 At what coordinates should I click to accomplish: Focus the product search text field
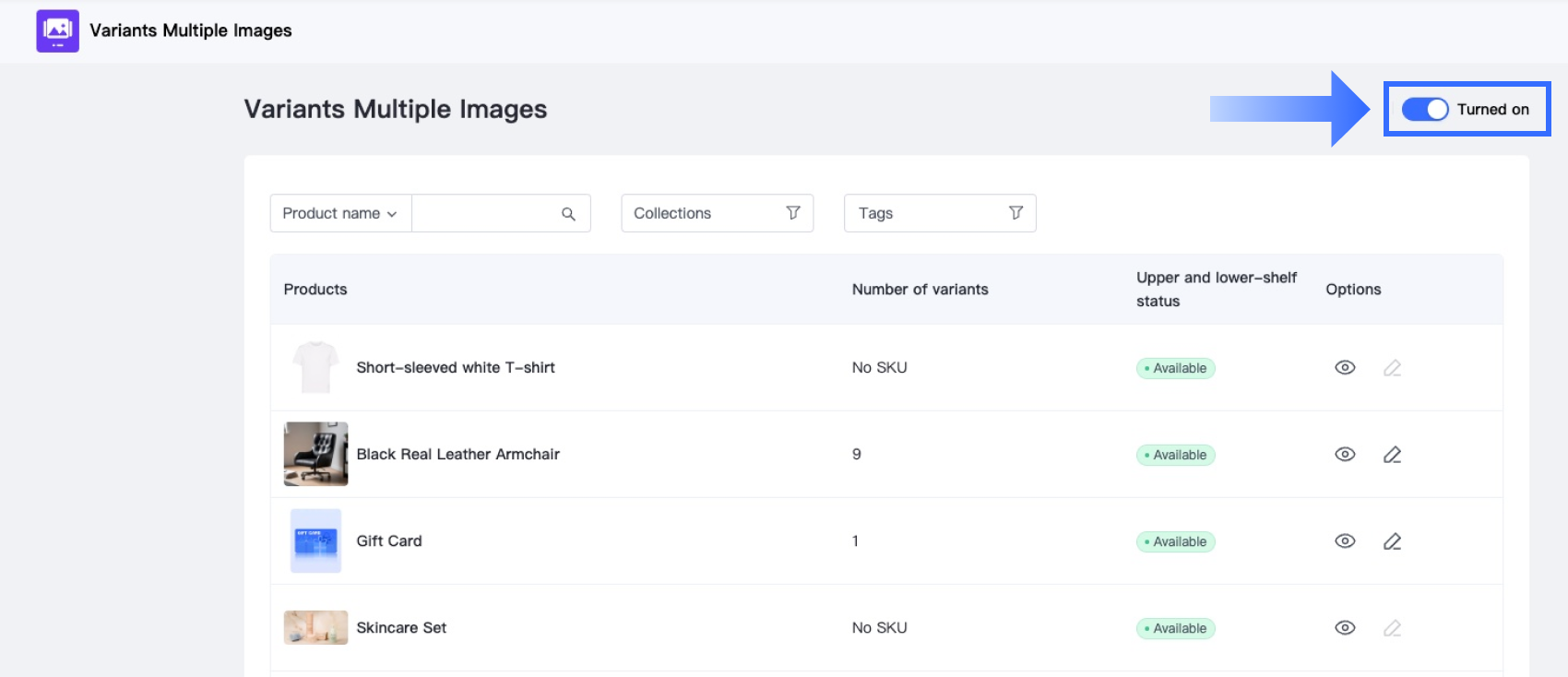point(484,213)
